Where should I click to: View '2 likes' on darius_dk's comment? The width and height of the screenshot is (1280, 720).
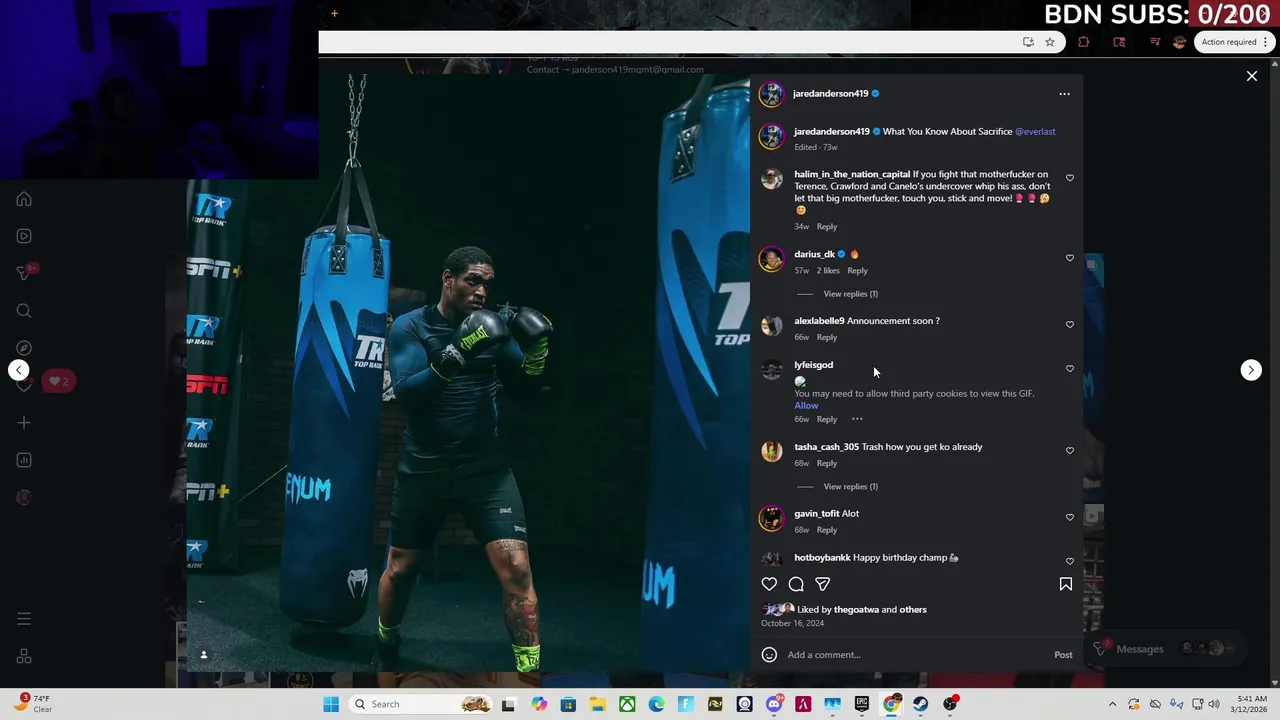[828, 271]
